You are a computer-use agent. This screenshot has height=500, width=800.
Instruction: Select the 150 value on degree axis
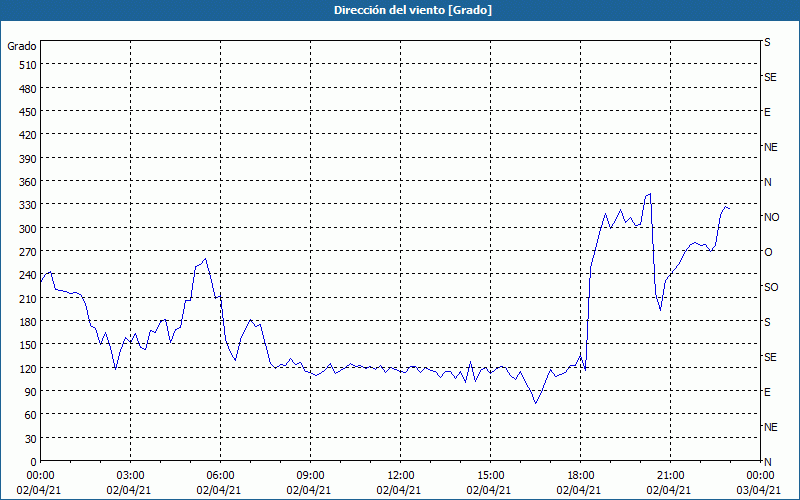[x=28, y=345]
